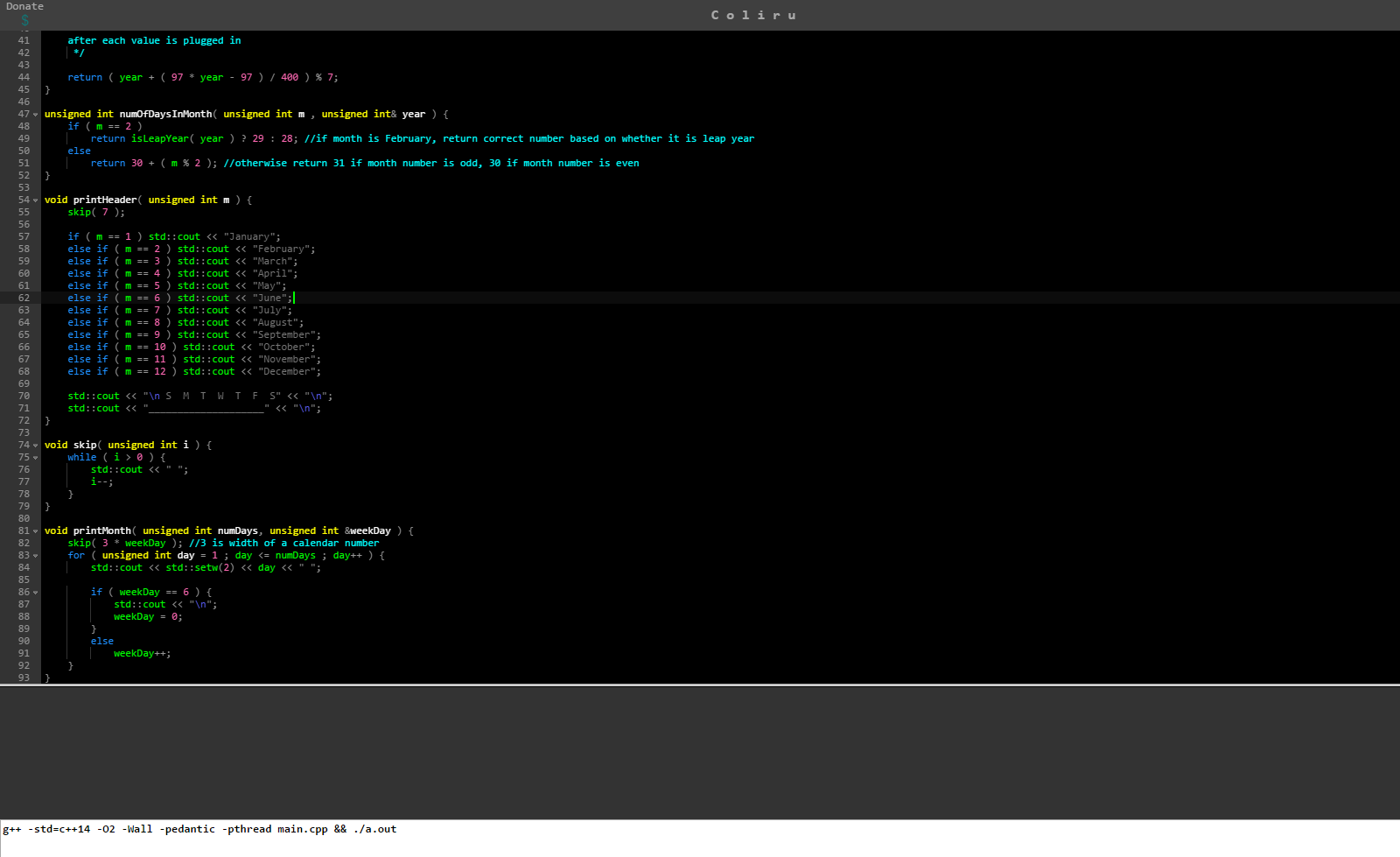Collapse printMonth function at line 81
Image resolution: width=1400 pixels, height=857 pixels.
point(36,531)
